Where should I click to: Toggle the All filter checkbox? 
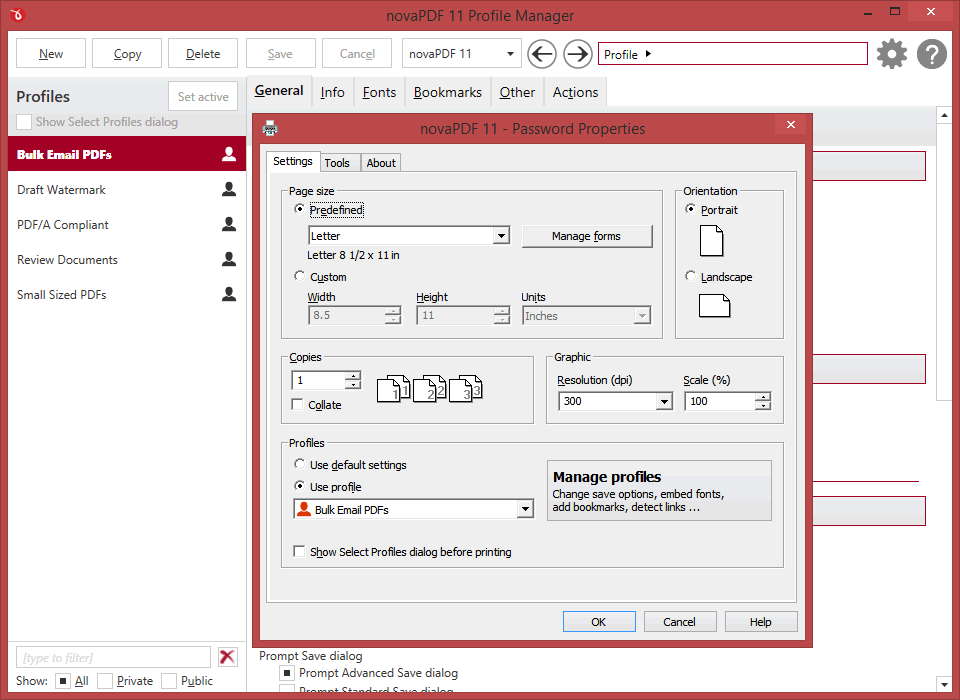[62, 680]
